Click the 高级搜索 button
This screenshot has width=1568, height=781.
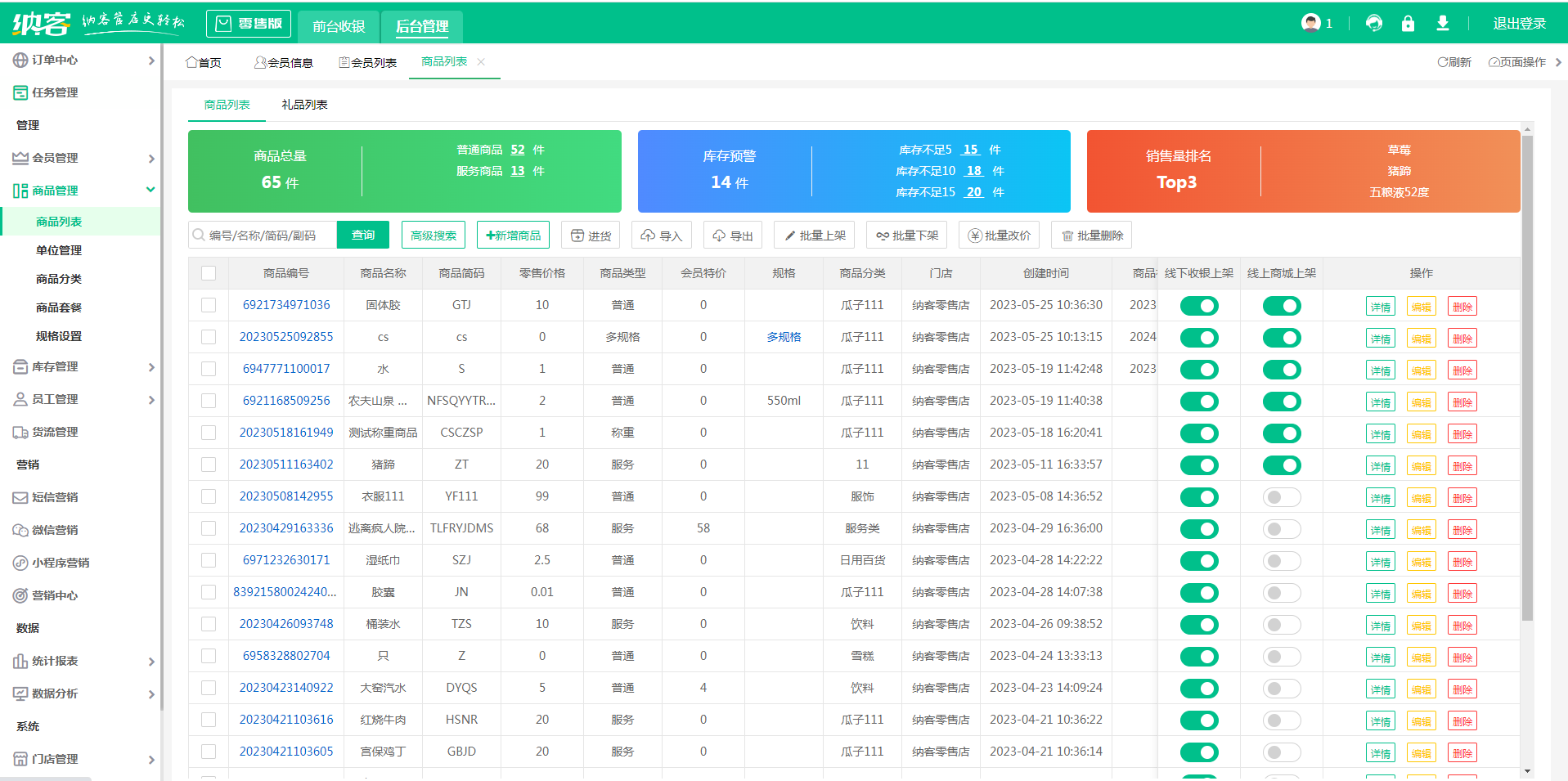[434, 236]
